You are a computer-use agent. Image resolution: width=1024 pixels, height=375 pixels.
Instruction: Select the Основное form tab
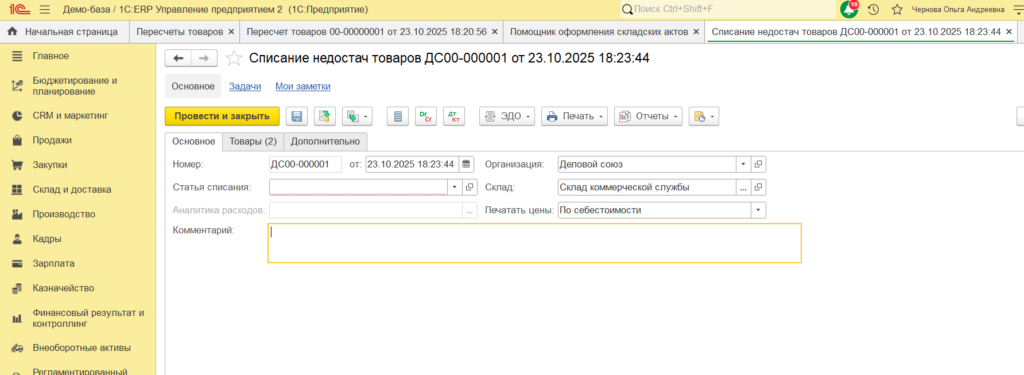tap(193, 141)
